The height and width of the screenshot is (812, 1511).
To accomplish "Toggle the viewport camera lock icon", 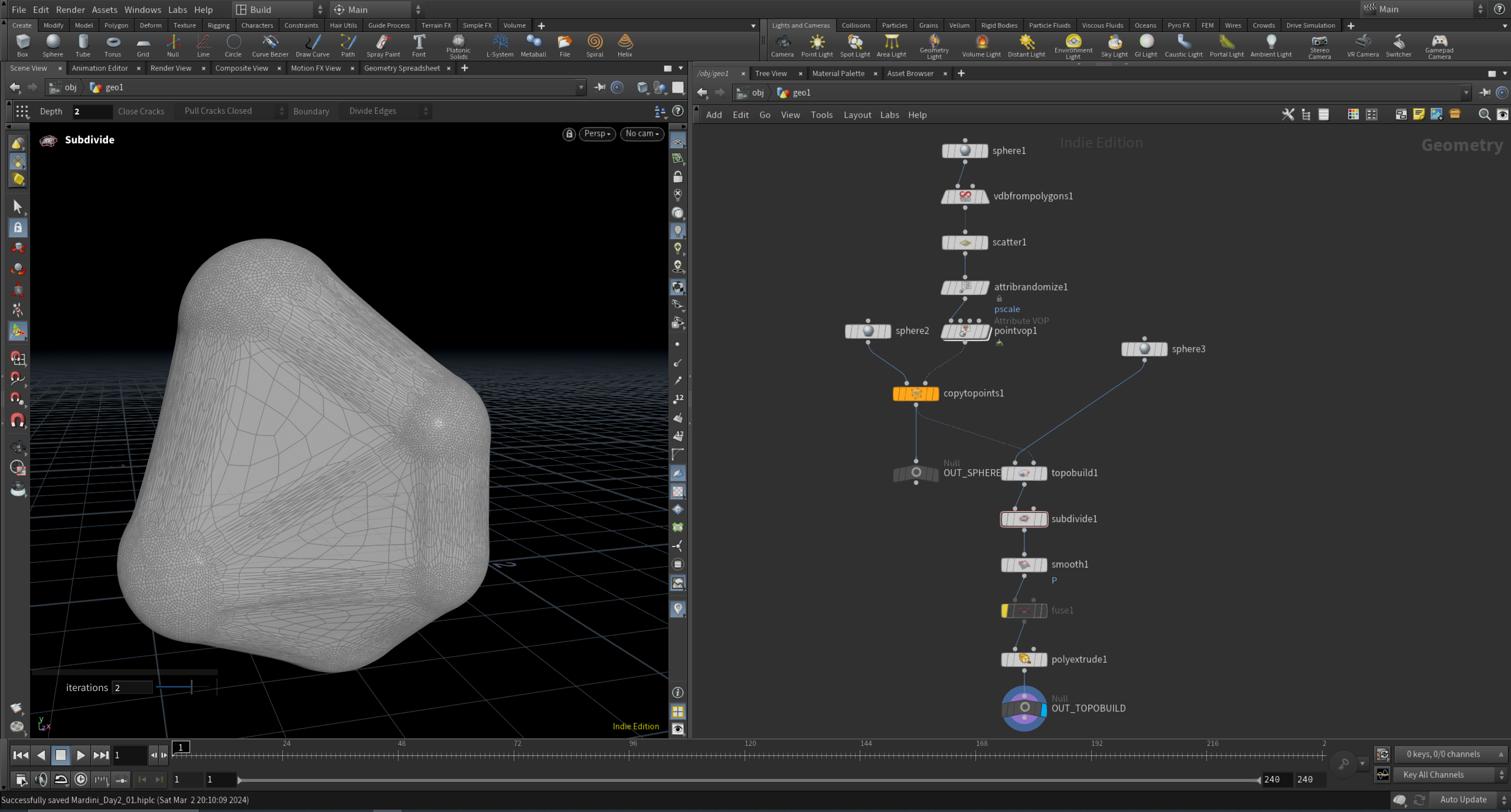I will pyautogui.click(x=569, y=134).
